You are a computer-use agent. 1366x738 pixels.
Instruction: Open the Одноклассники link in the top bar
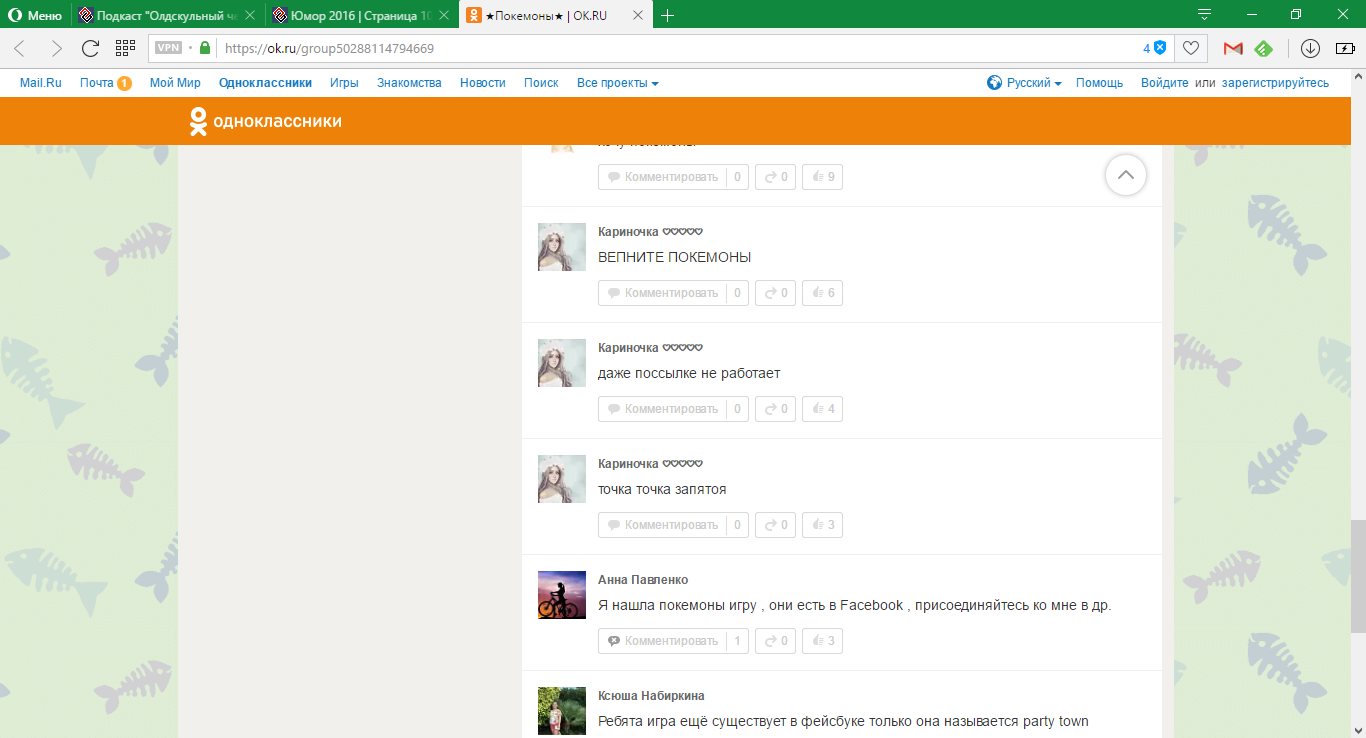coord(265,83)
